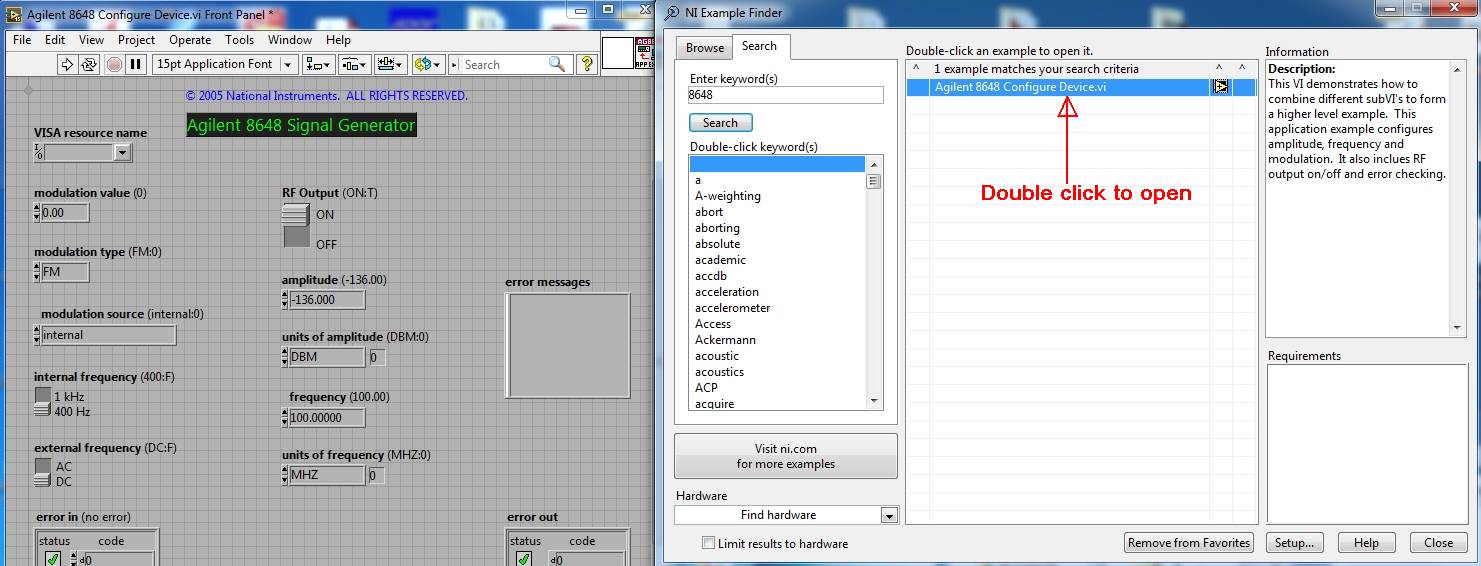Open the modulation source internal selector
Viewport: 1481px width, 566px height.
[105, 335]
